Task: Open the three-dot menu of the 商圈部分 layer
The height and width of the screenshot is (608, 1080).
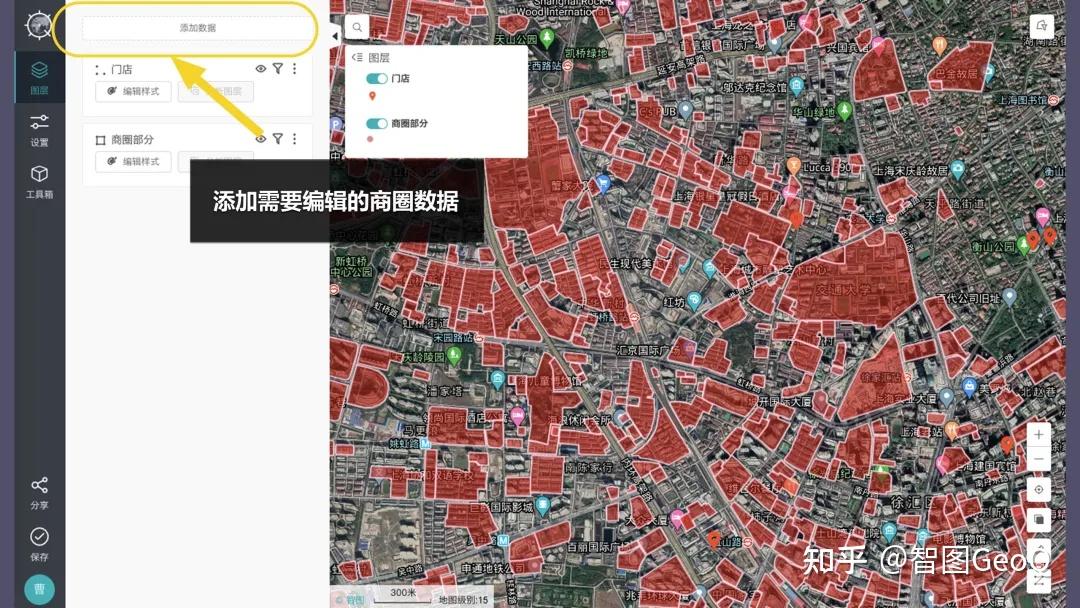Action: click(x=294, y=138)
